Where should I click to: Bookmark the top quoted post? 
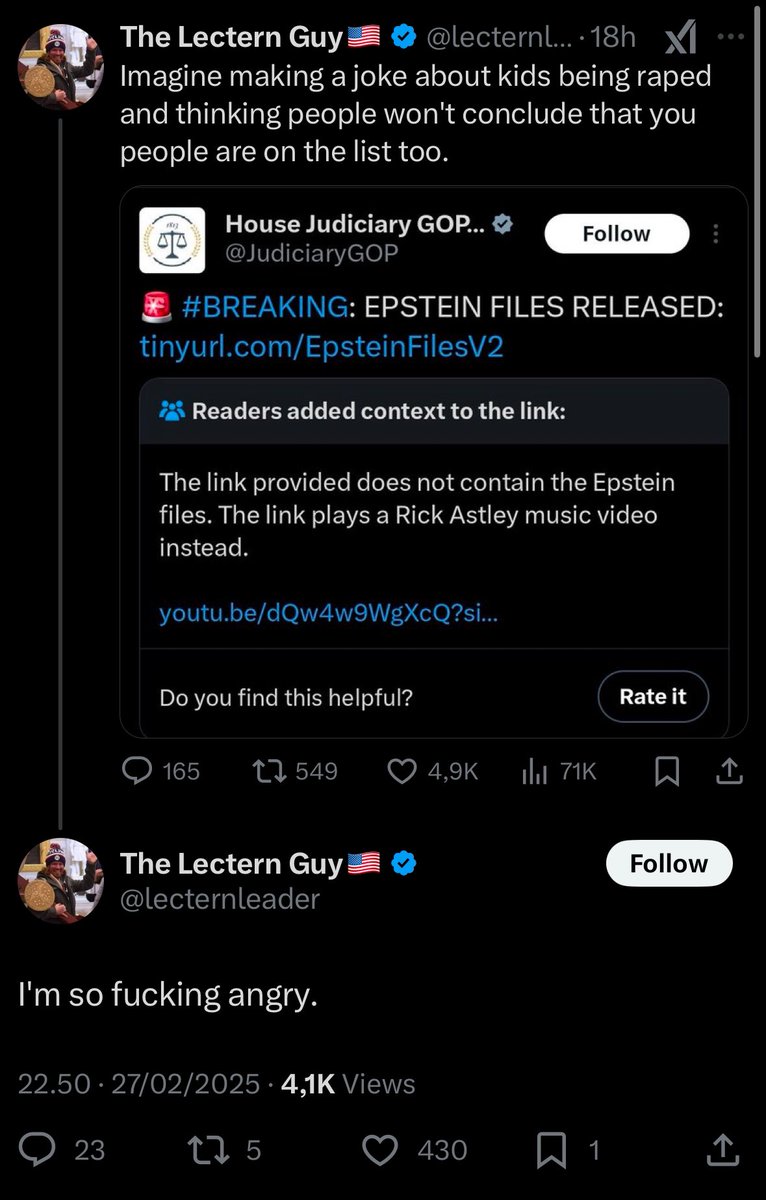click(667, 771)
